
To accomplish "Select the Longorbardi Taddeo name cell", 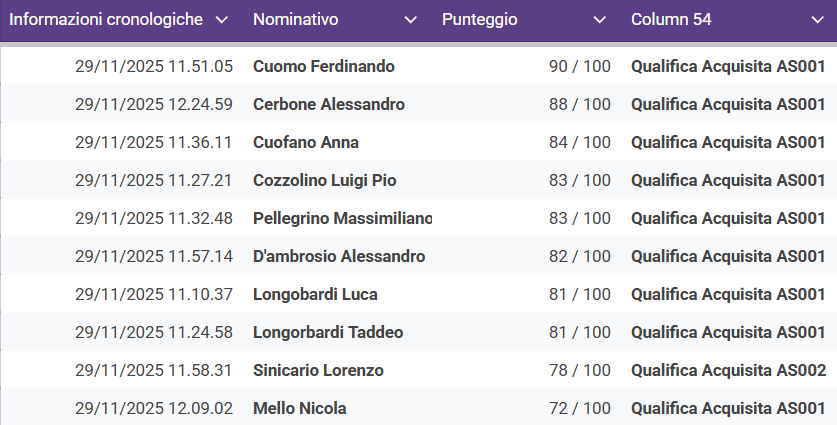I will 328,333.
